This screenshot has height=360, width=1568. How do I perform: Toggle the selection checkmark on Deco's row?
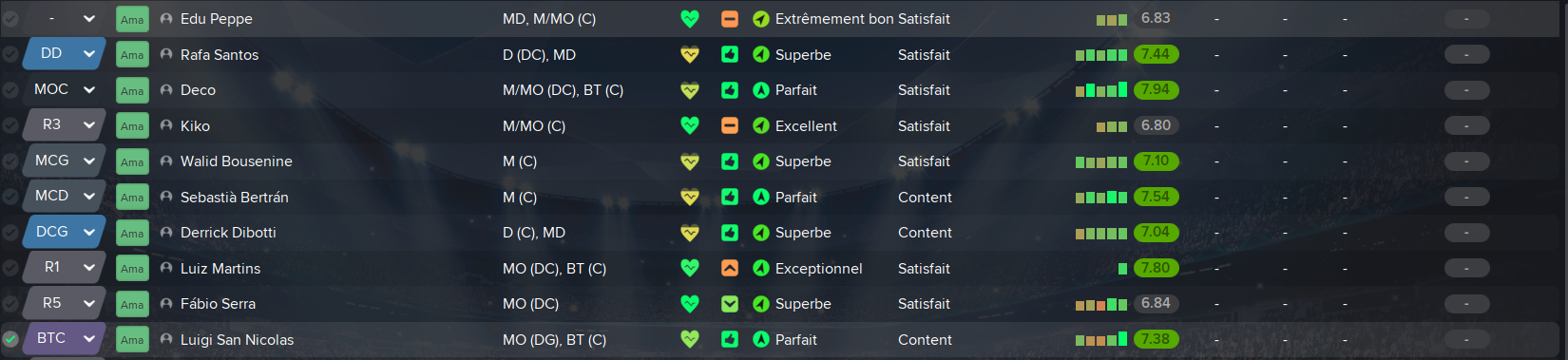point(10,90)
